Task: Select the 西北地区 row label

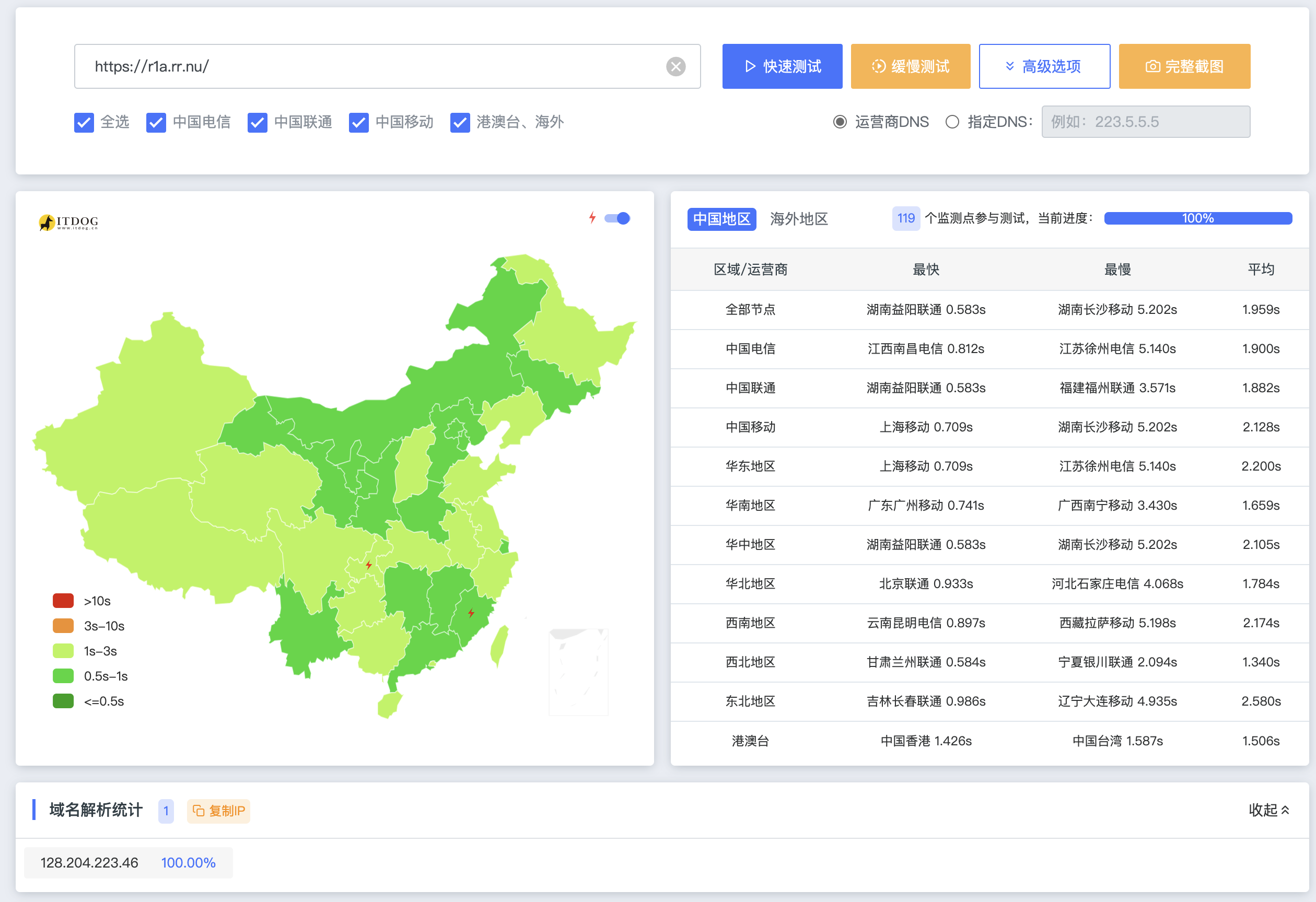Action: click(x=750, y=662)
